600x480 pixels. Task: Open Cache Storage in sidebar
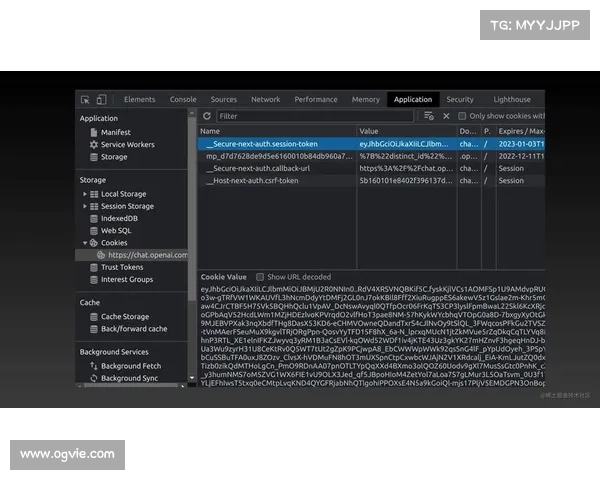coord(125,317)
